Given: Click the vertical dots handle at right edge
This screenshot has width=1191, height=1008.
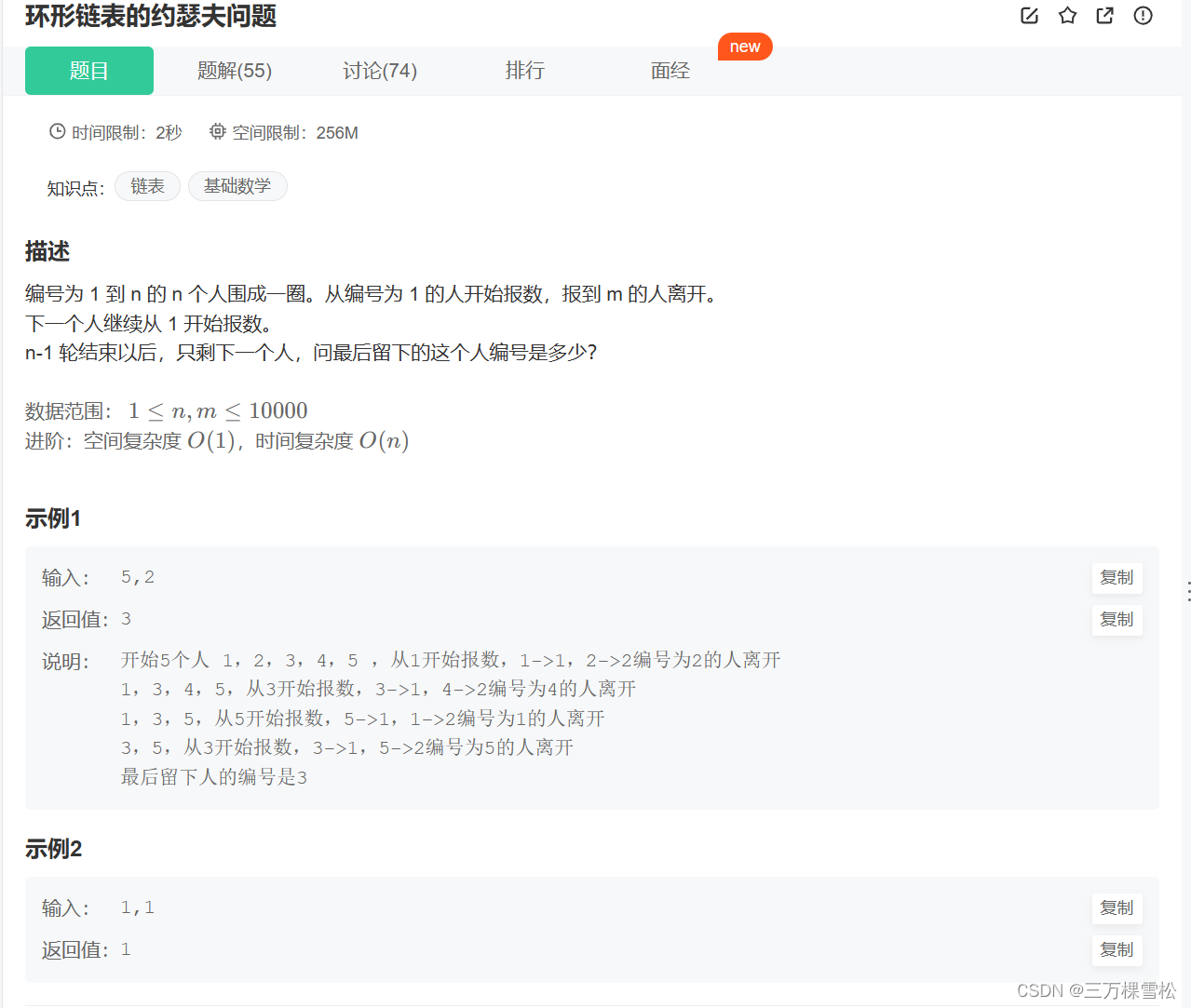Looking at the screenshot, I should point(1187,591).
